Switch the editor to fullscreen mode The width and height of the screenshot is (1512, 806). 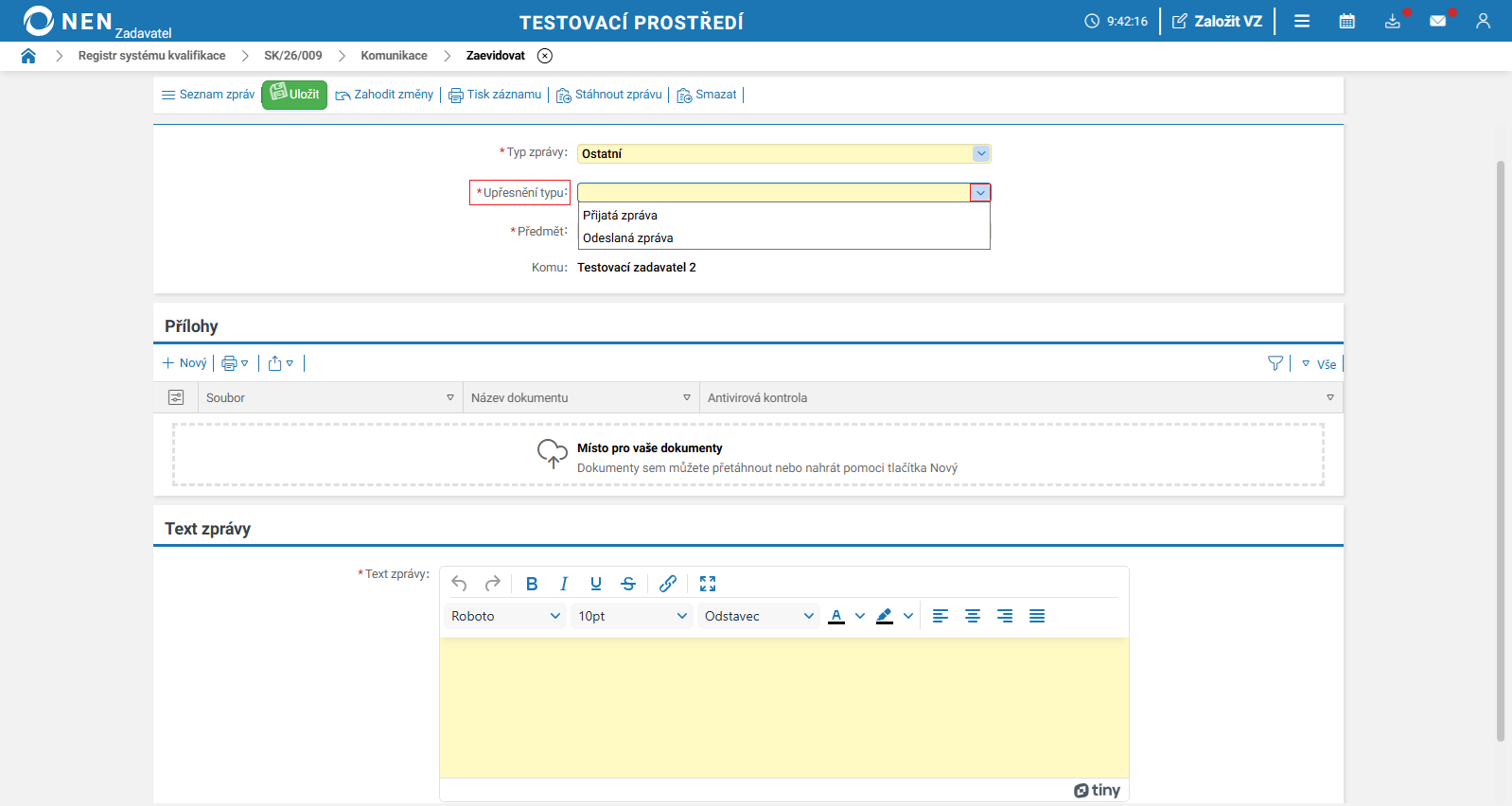(708, 584)
